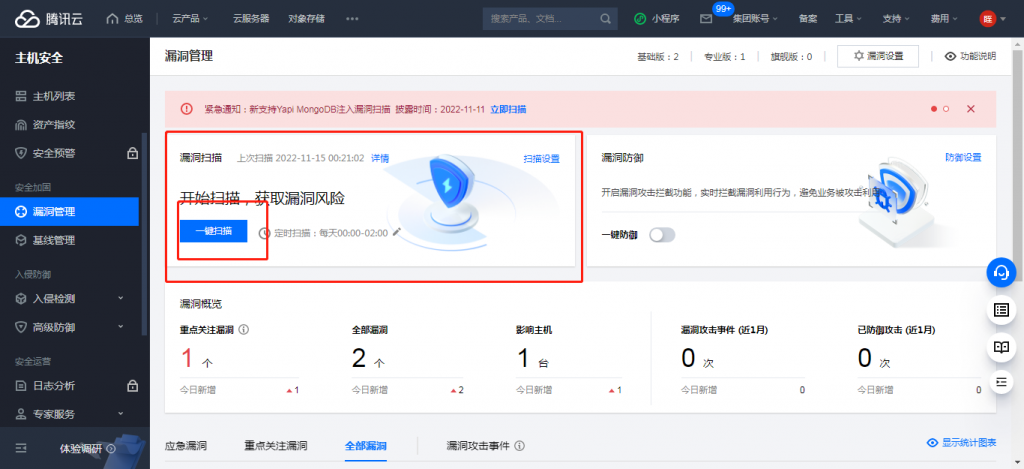
Task: Select the 全部漏洞 tab
Action: coord(366,446)
